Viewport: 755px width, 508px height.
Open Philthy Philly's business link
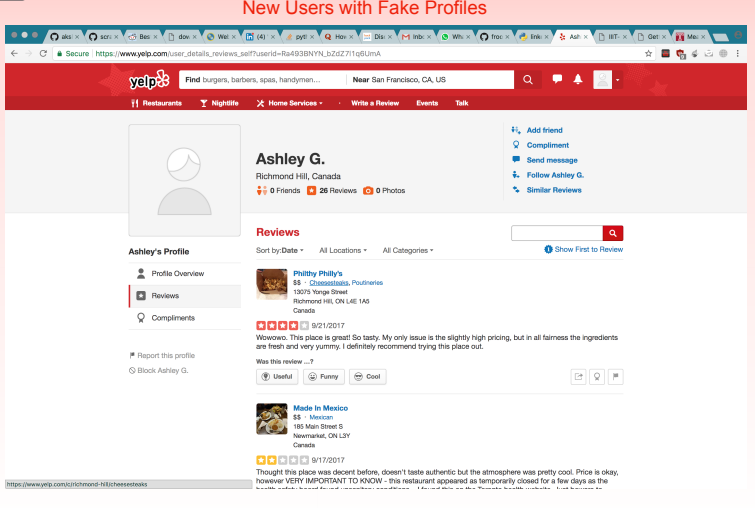tap(318, 274)
